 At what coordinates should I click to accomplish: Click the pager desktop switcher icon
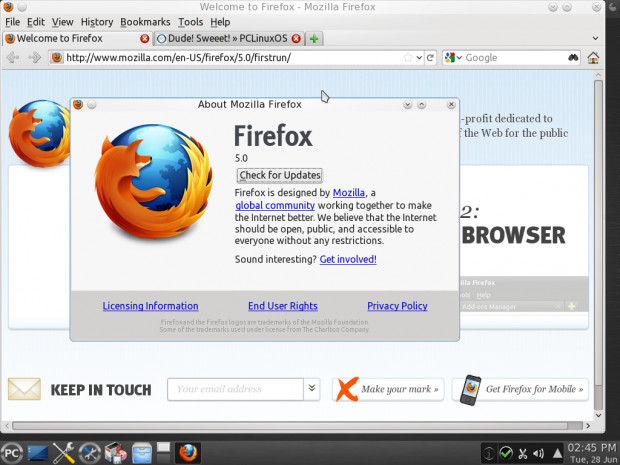pyautogui.click(x=163, y=453)
